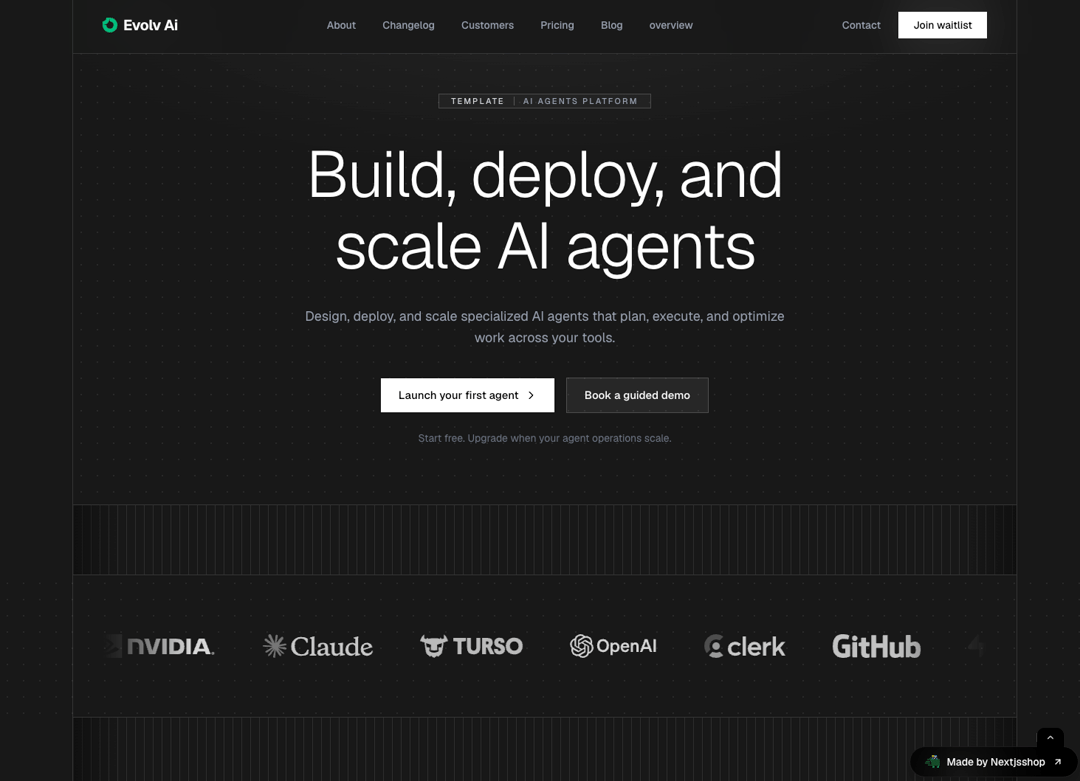Click the Nextjsshop badge icon
The height and width of the screenshot is (781, 1080).
[933, 762]
